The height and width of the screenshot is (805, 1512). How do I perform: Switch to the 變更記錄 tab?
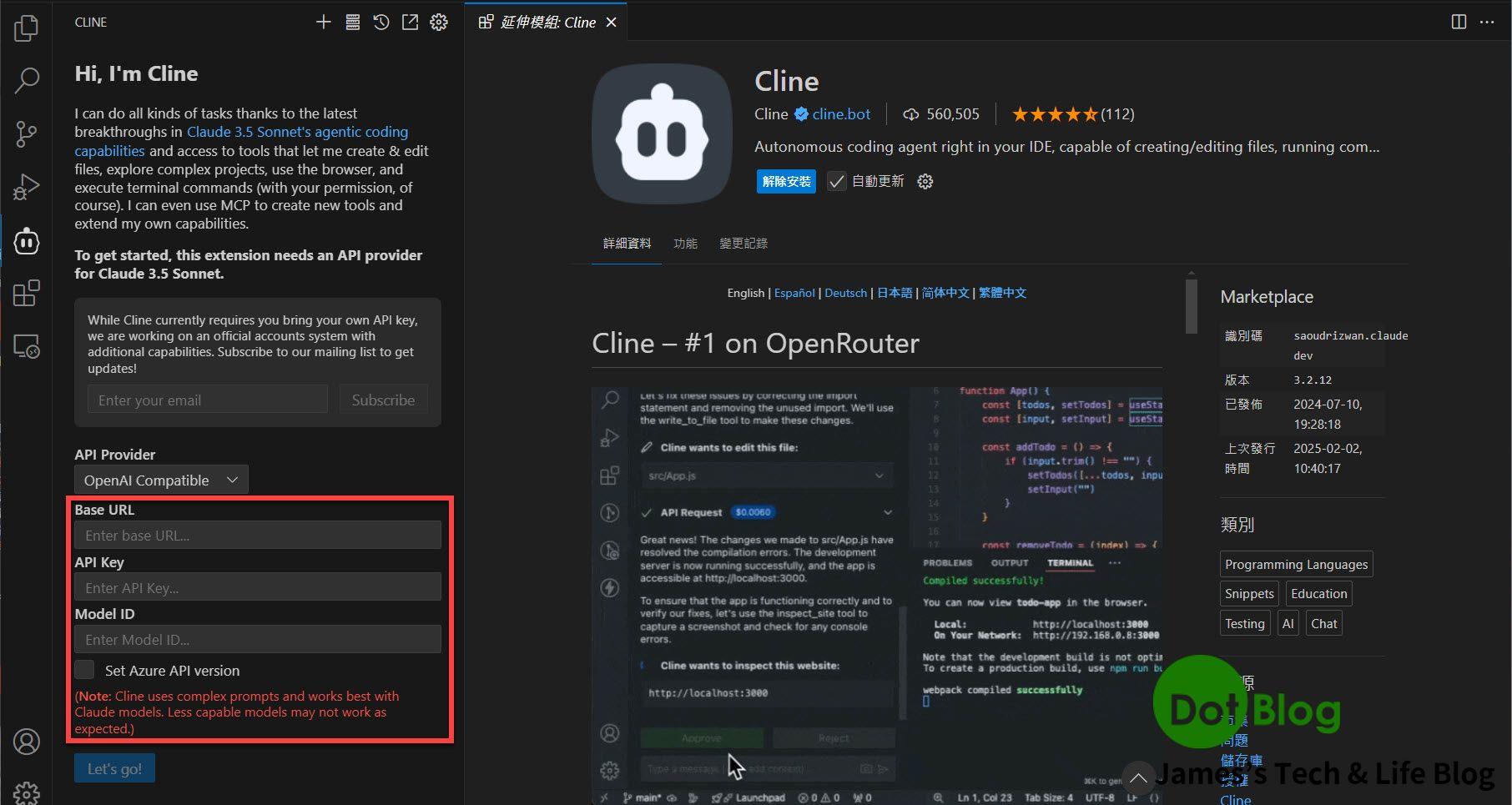click(x=743, y=243)
